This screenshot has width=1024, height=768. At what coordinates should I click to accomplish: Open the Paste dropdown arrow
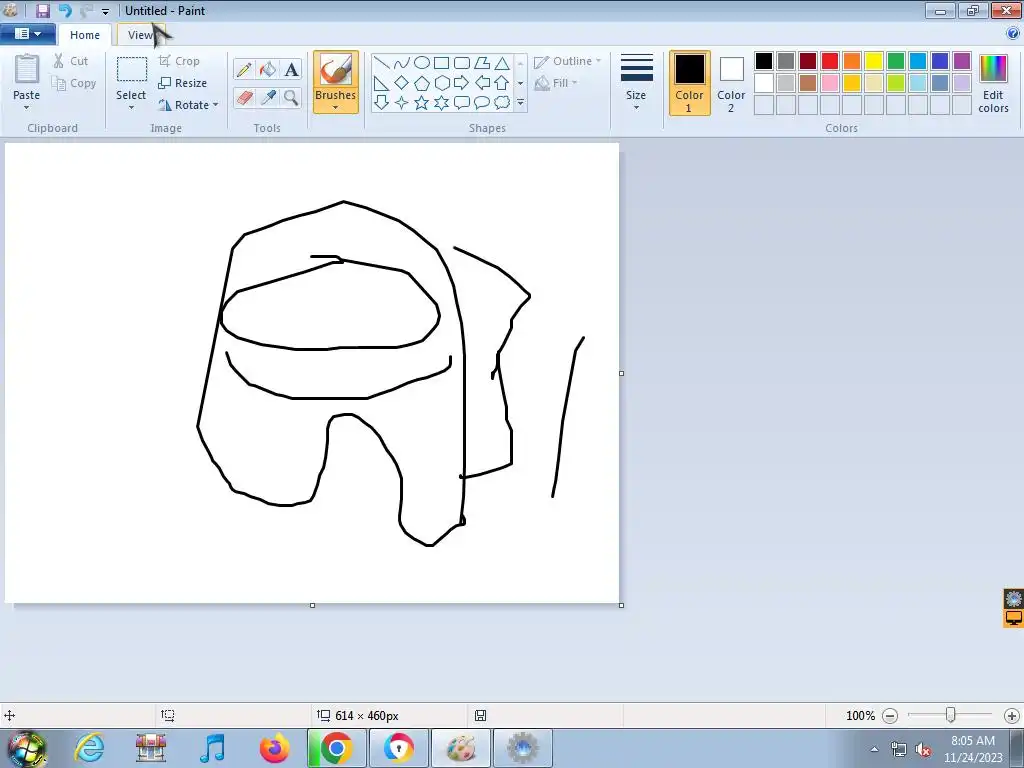[27, 108]
